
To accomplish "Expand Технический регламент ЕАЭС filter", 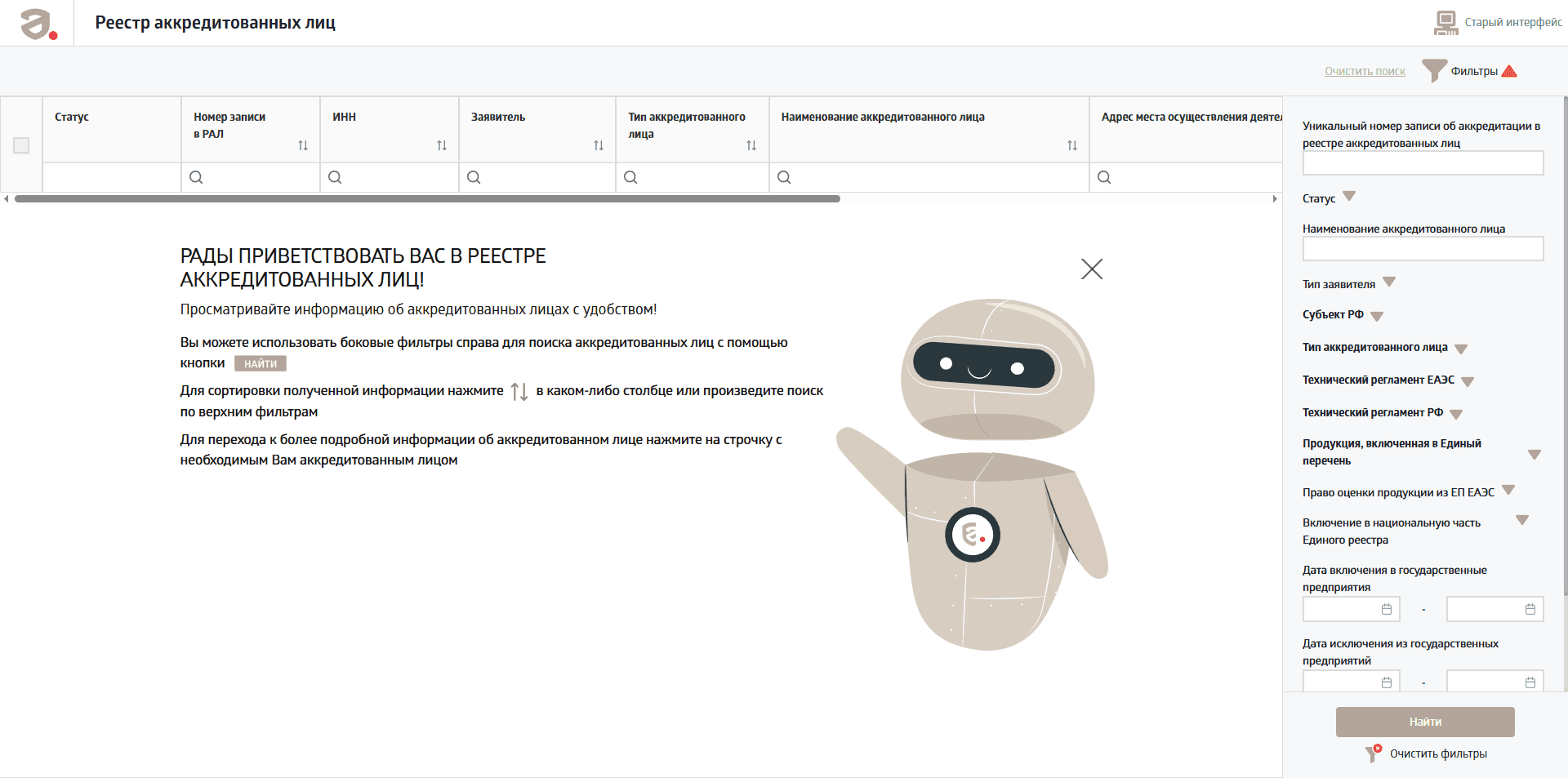I will pos(1468,381).
